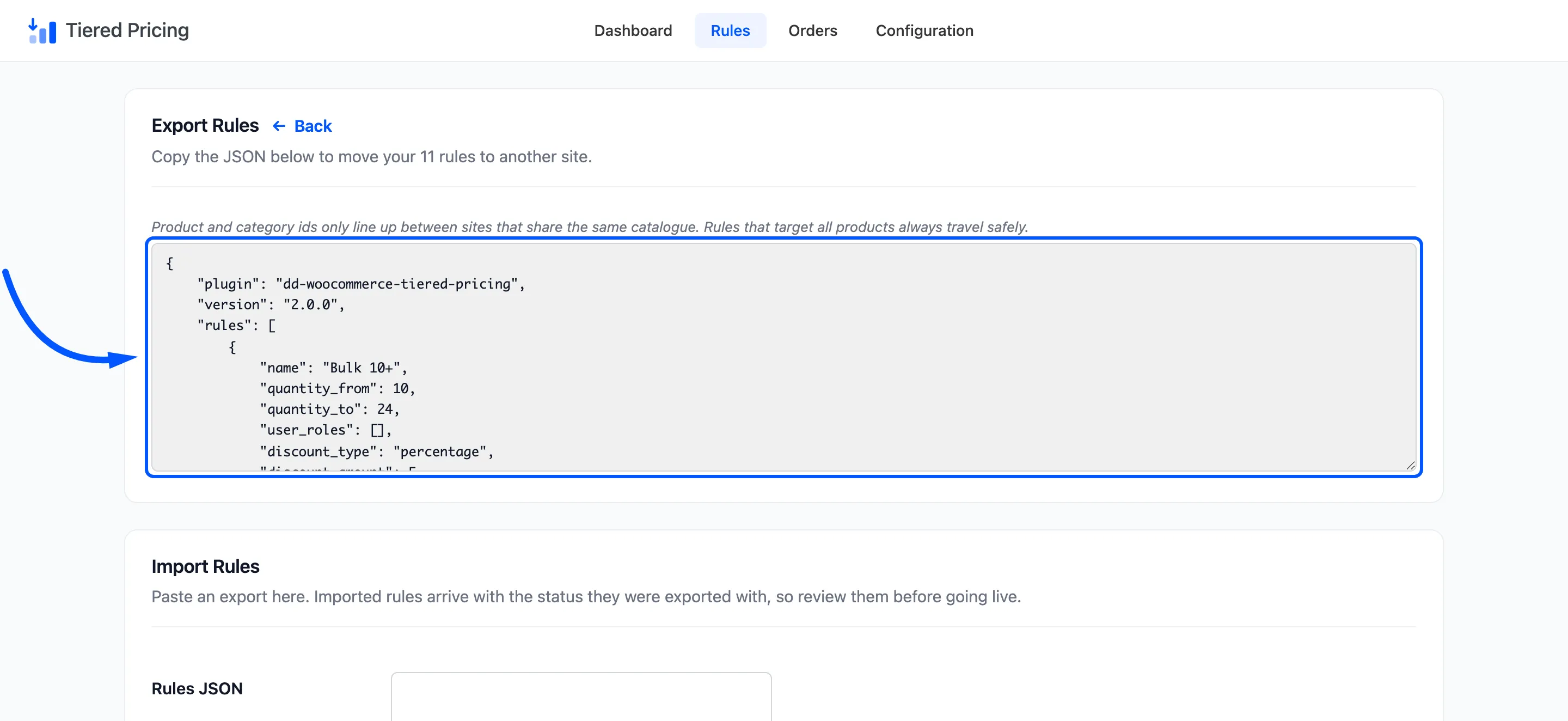Viewport: 1568px width, 721px height.
Task: Click the Tiered Pricing brand title
Action: tap(127, 30)
